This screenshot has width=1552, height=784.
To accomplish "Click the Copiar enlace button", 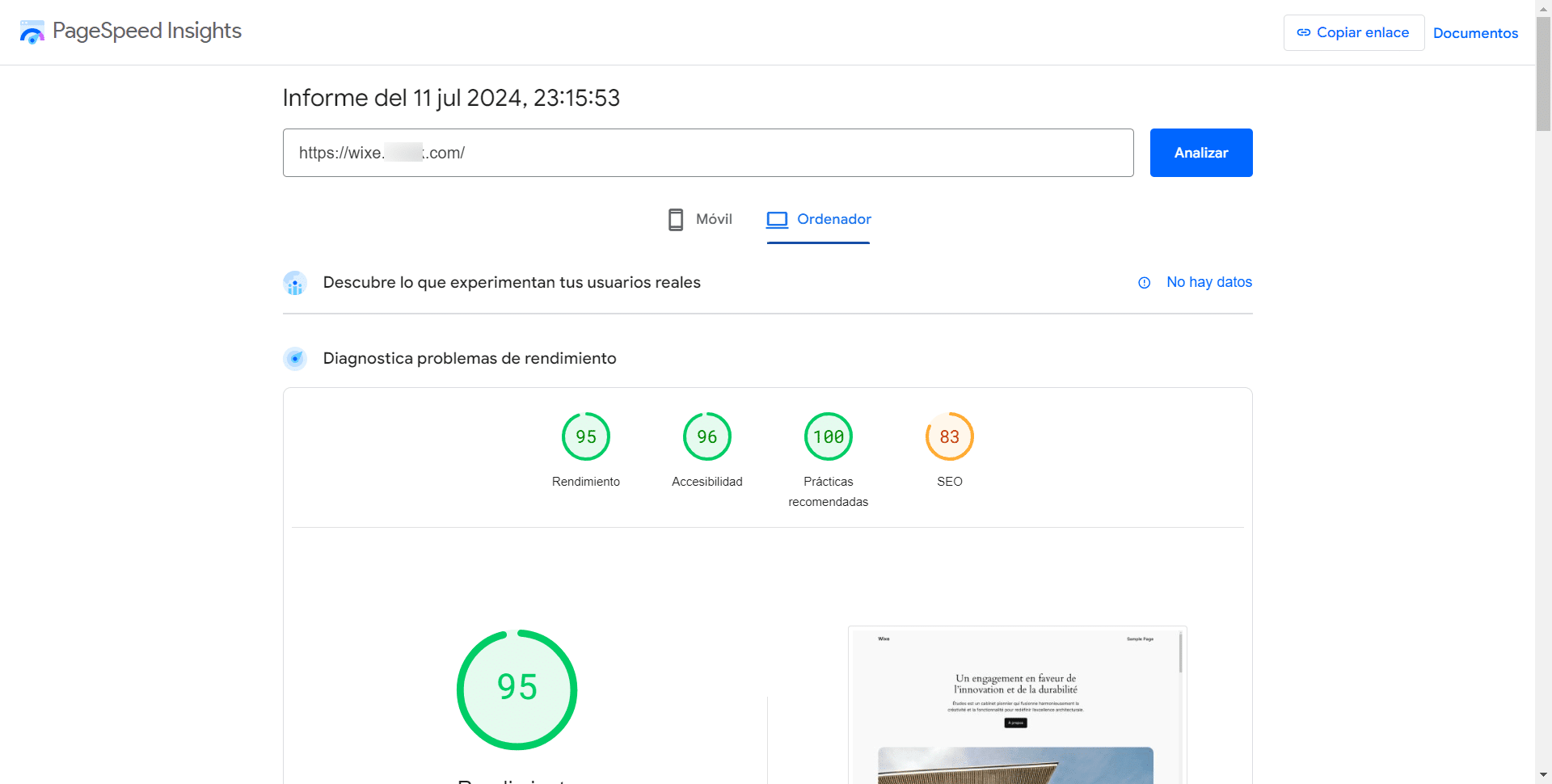I will (x=1354, y=32).
